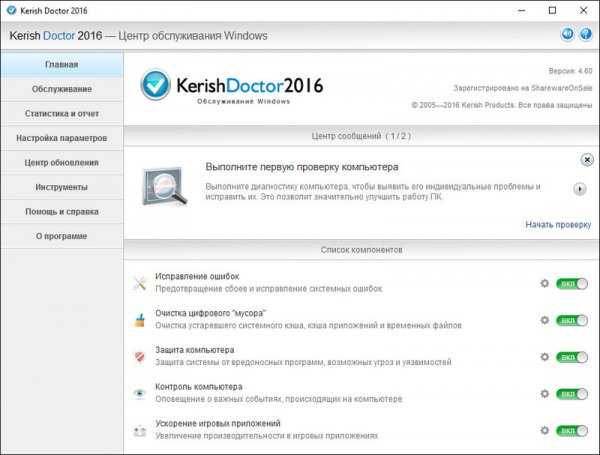
Task: Click the Ускорение игровых приложений title
Action: (x=218, y=423)
